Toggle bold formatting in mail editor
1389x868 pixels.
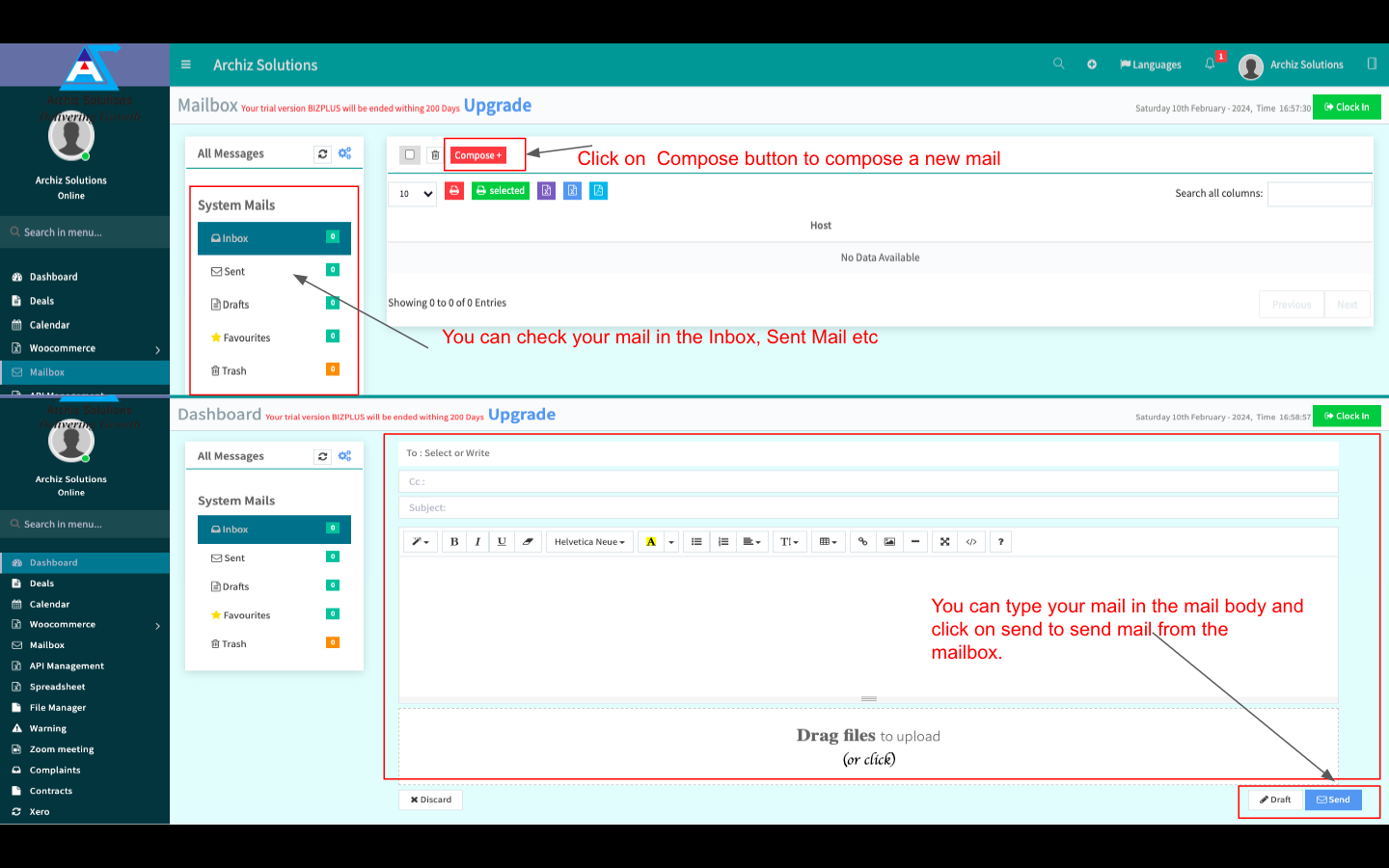[x=454, y=542]
